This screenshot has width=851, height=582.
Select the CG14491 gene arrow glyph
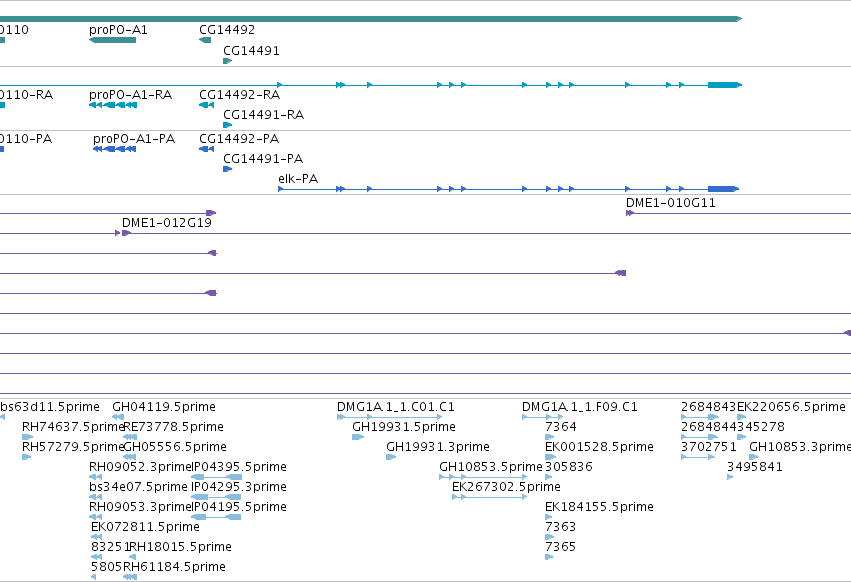[227, 61]
